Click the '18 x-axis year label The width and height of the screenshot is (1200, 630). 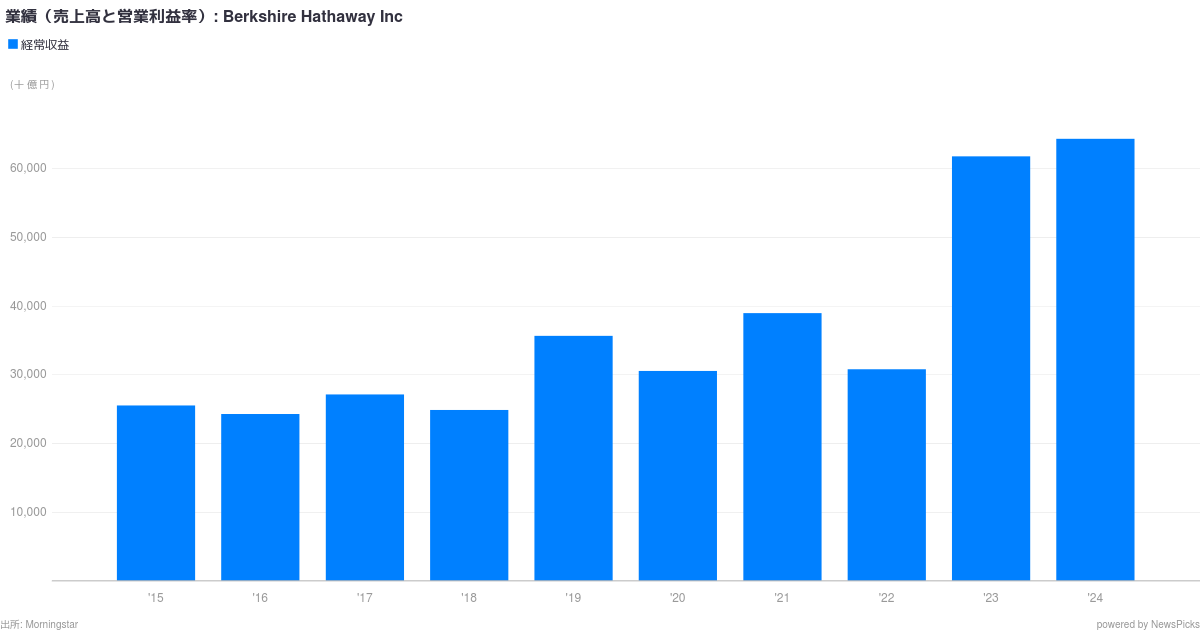[x=469, y=598]
